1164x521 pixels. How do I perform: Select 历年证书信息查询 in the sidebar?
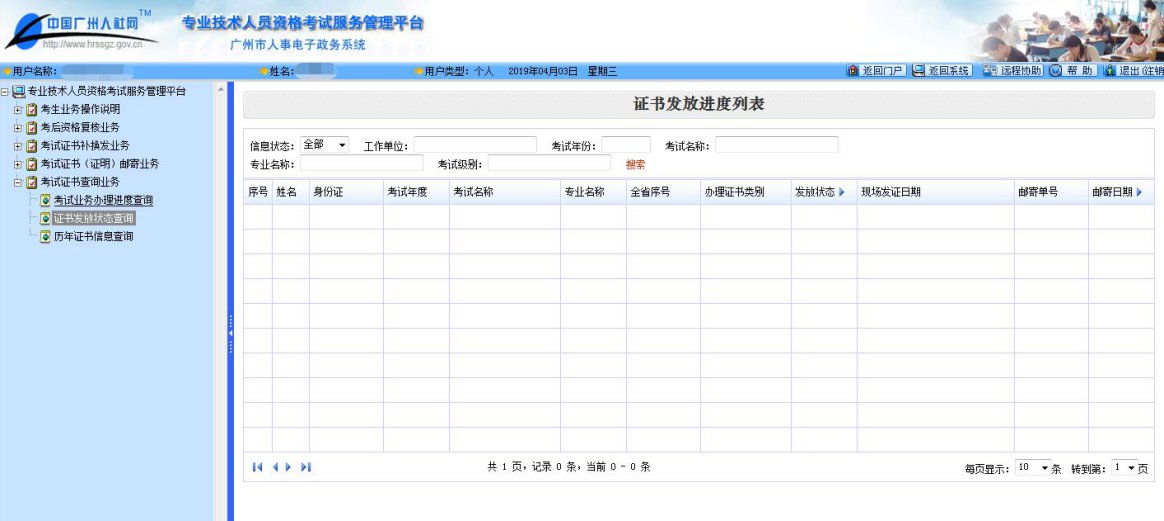pyautogui.click(x=93, y=237)
